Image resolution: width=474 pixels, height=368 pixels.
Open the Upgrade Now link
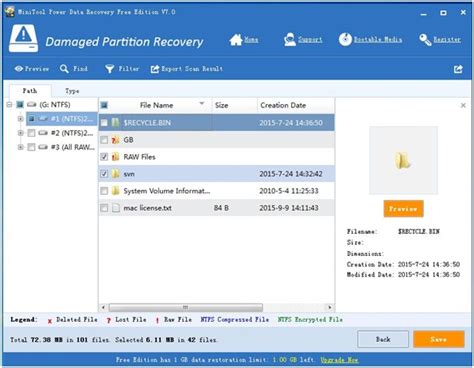(x=339, y=360)
